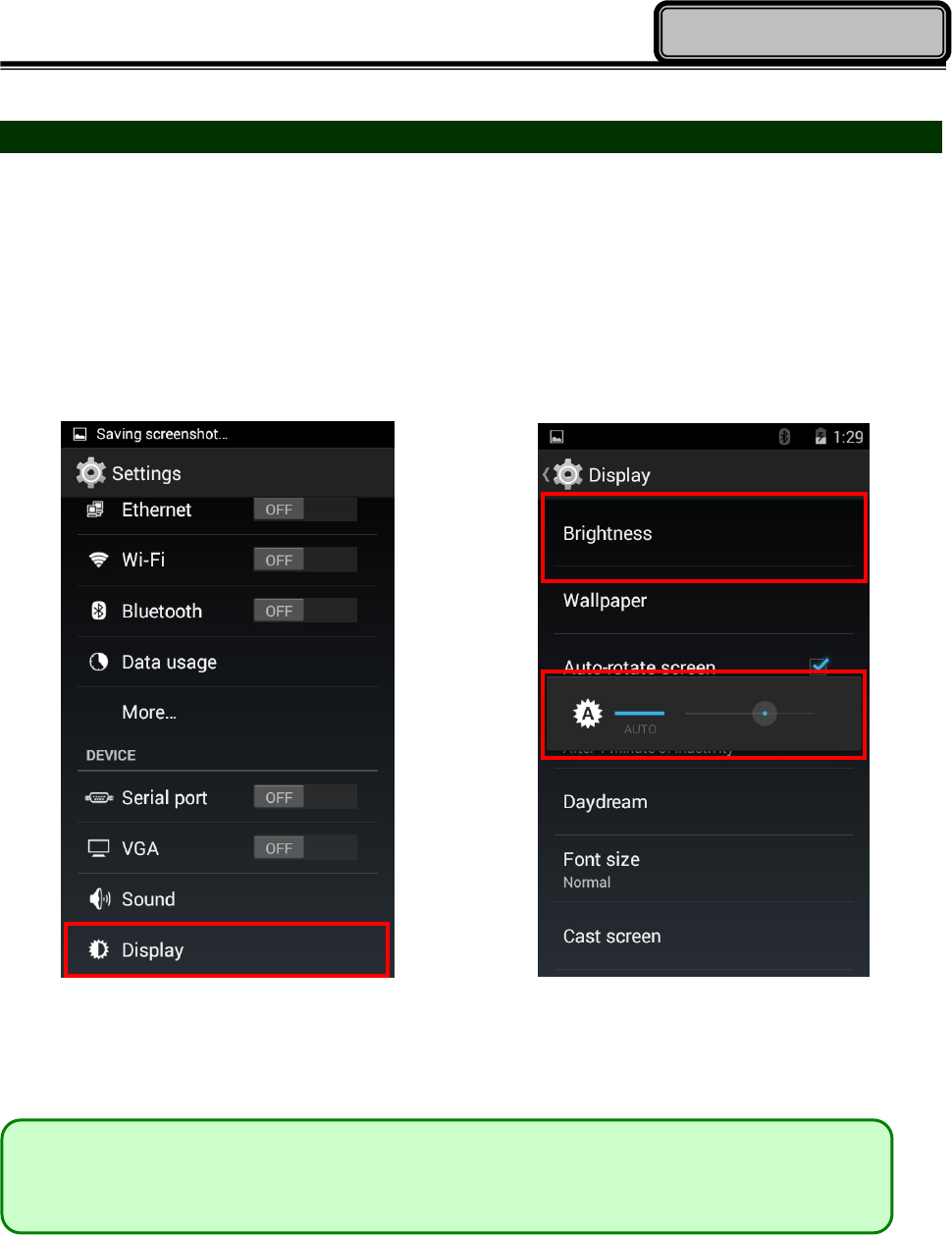This screenshot has height=1235, width=952.
Task: Open the Wallpaper setting
Action: [704, 601]
